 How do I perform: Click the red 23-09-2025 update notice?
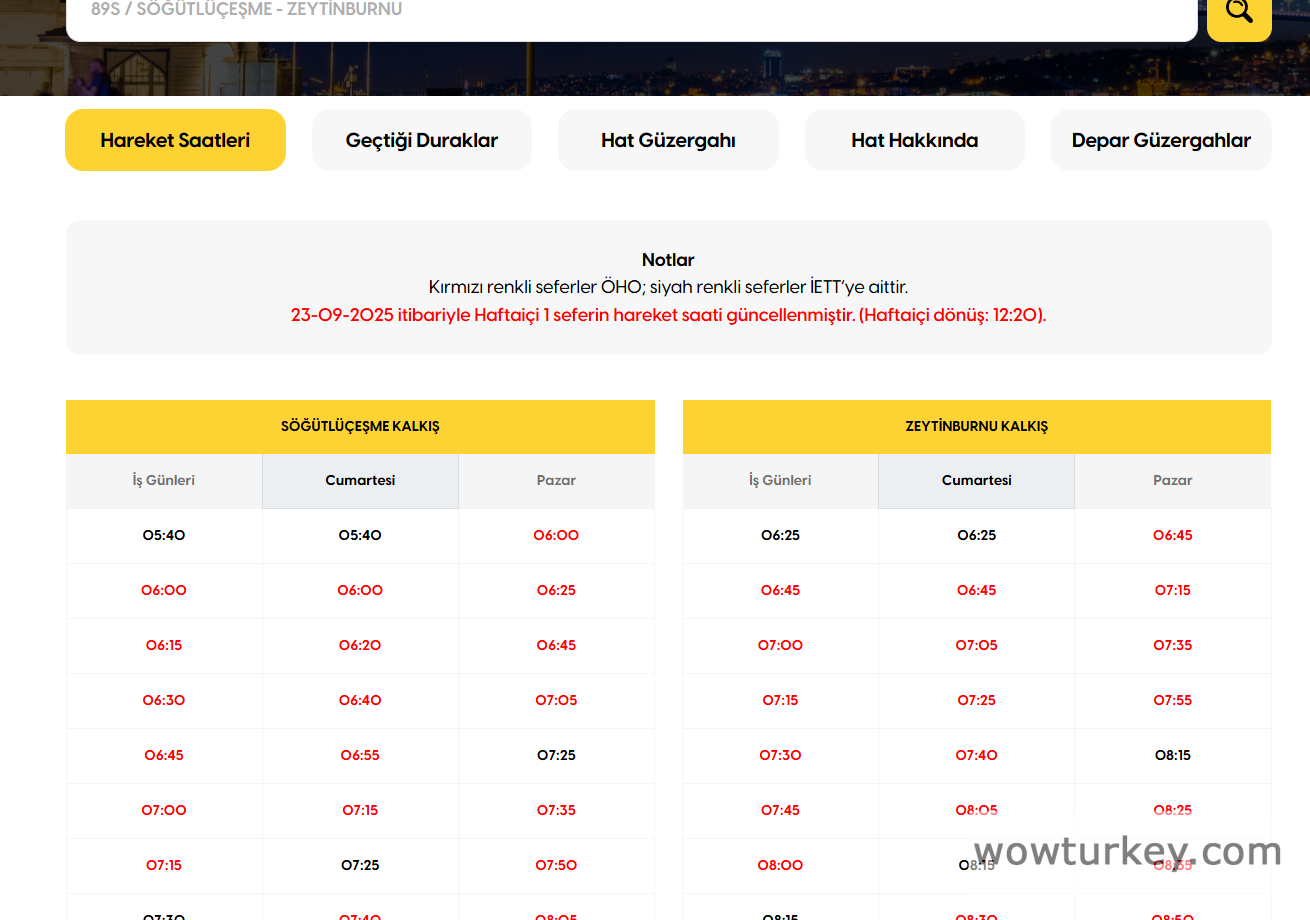pyautogui.click(x=668, y=315)
